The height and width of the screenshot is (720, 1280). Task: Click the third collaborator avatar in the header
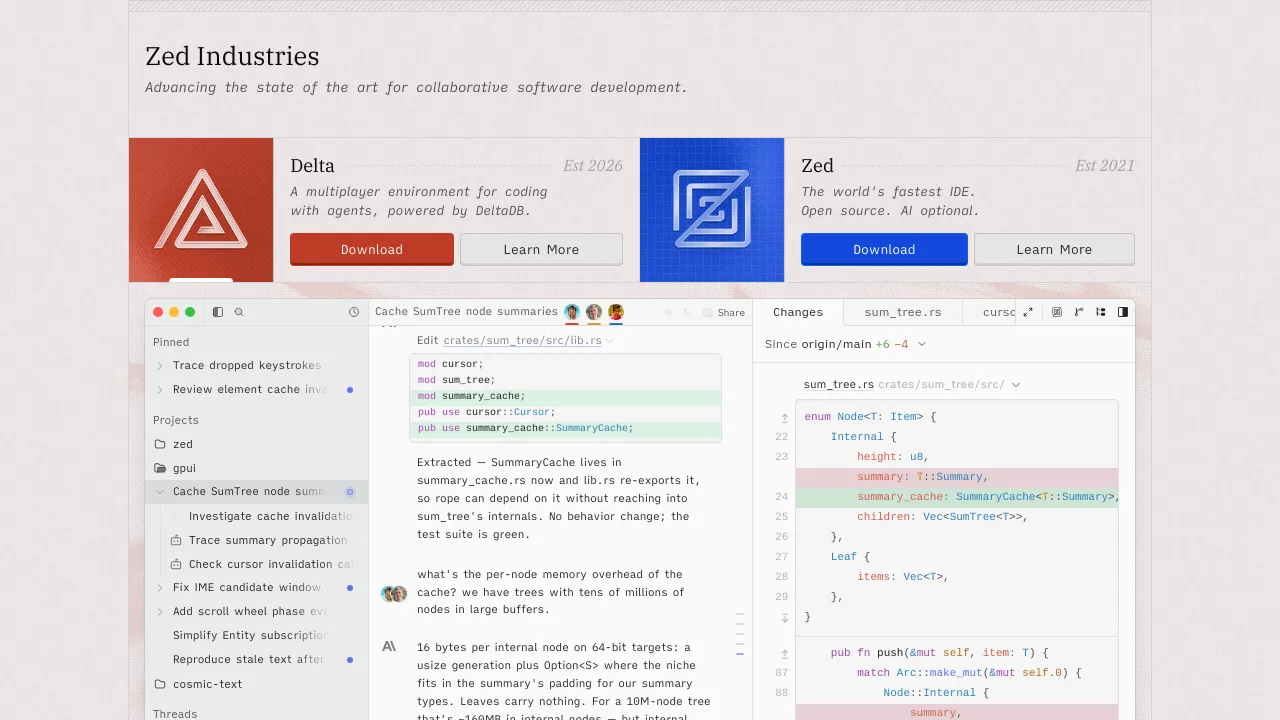[x=616, y=312]
